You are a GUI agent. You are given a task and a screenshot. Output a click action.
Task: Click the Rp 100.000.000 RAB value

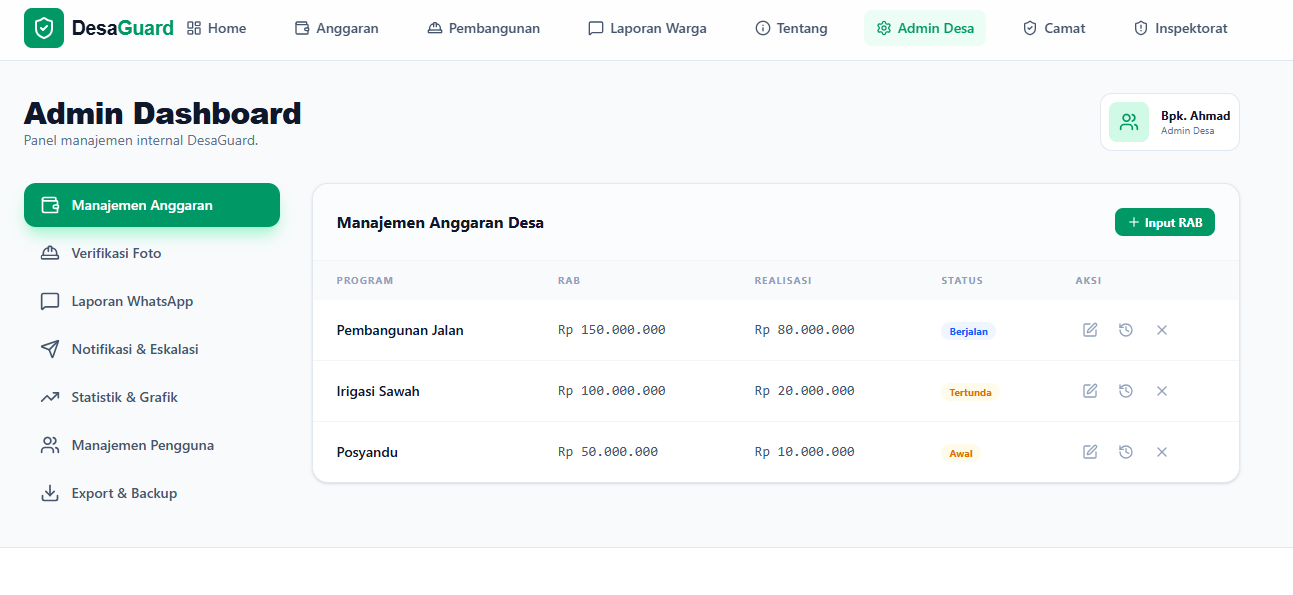pos(612,391)
